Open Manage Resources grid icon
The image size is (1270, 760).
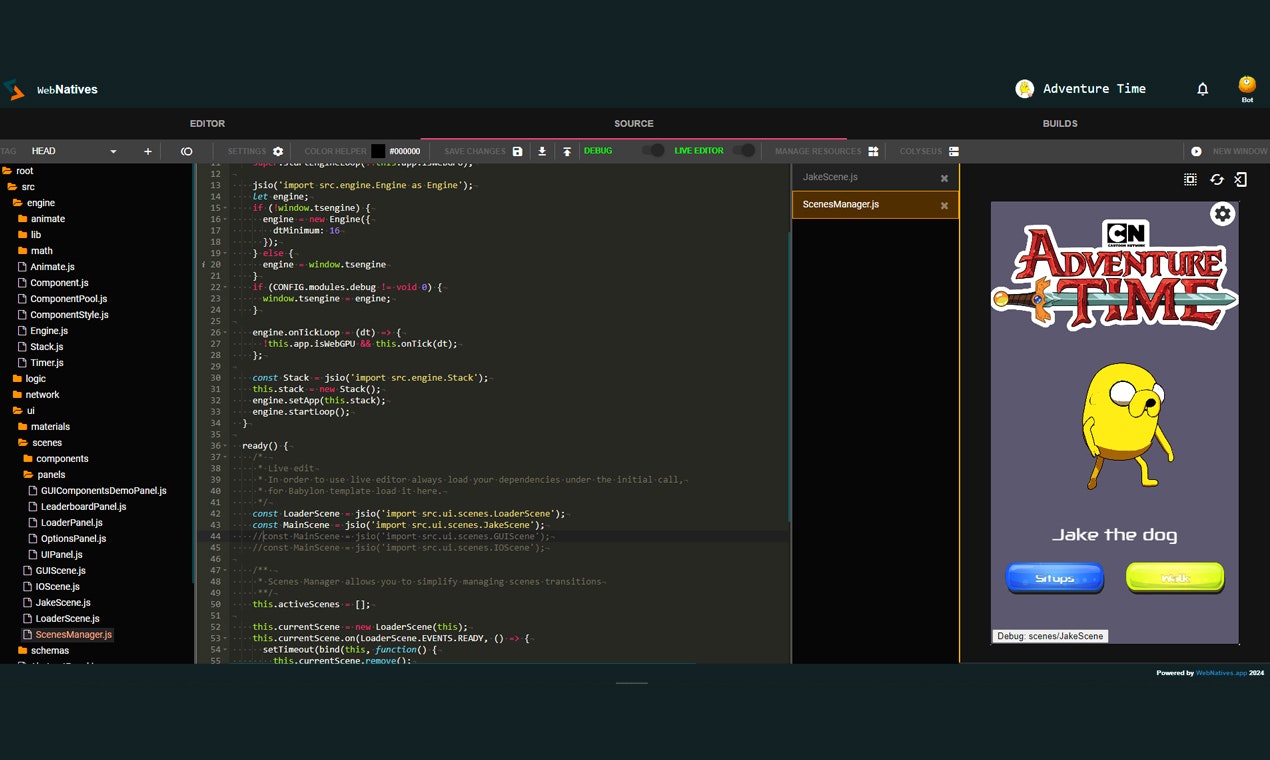click(x=873, y=151)
